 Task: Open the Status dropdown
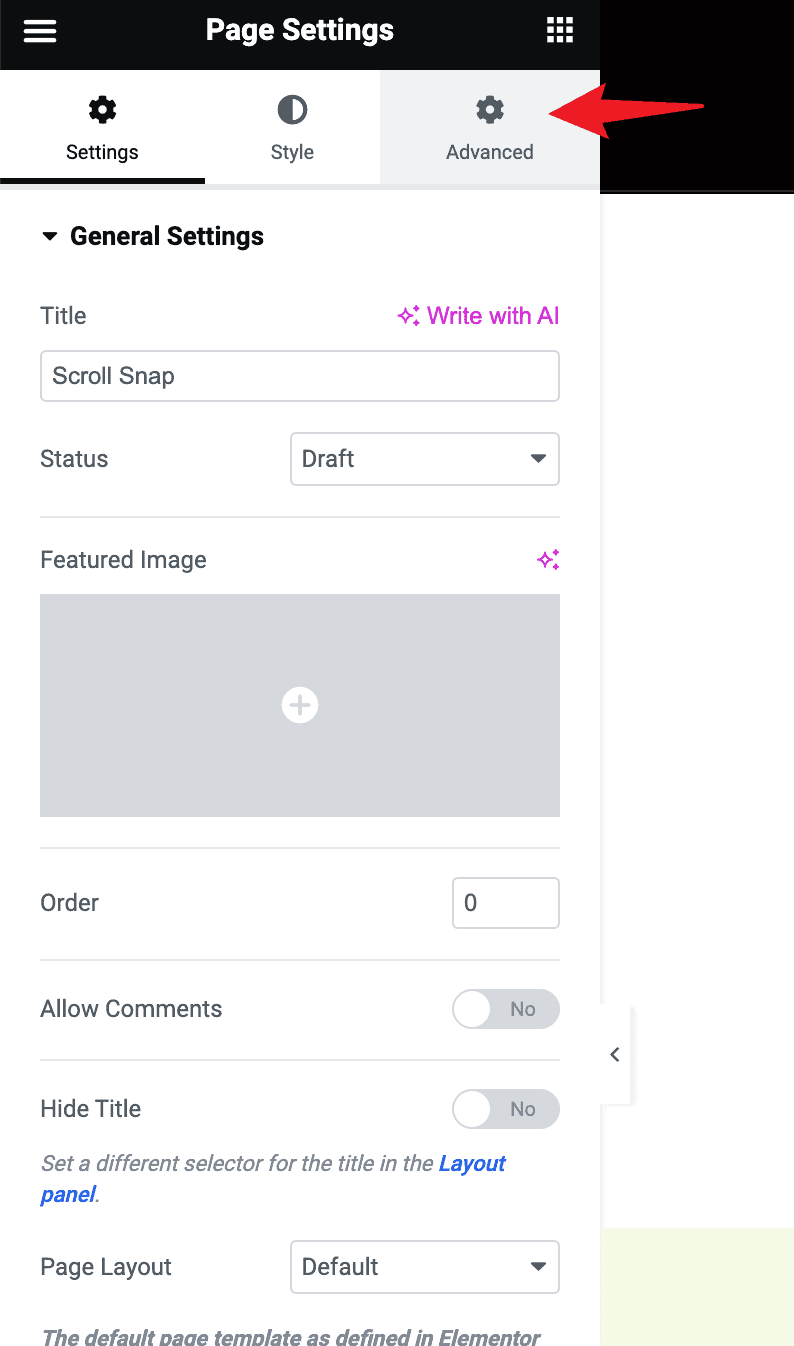(x=424, y=459)
